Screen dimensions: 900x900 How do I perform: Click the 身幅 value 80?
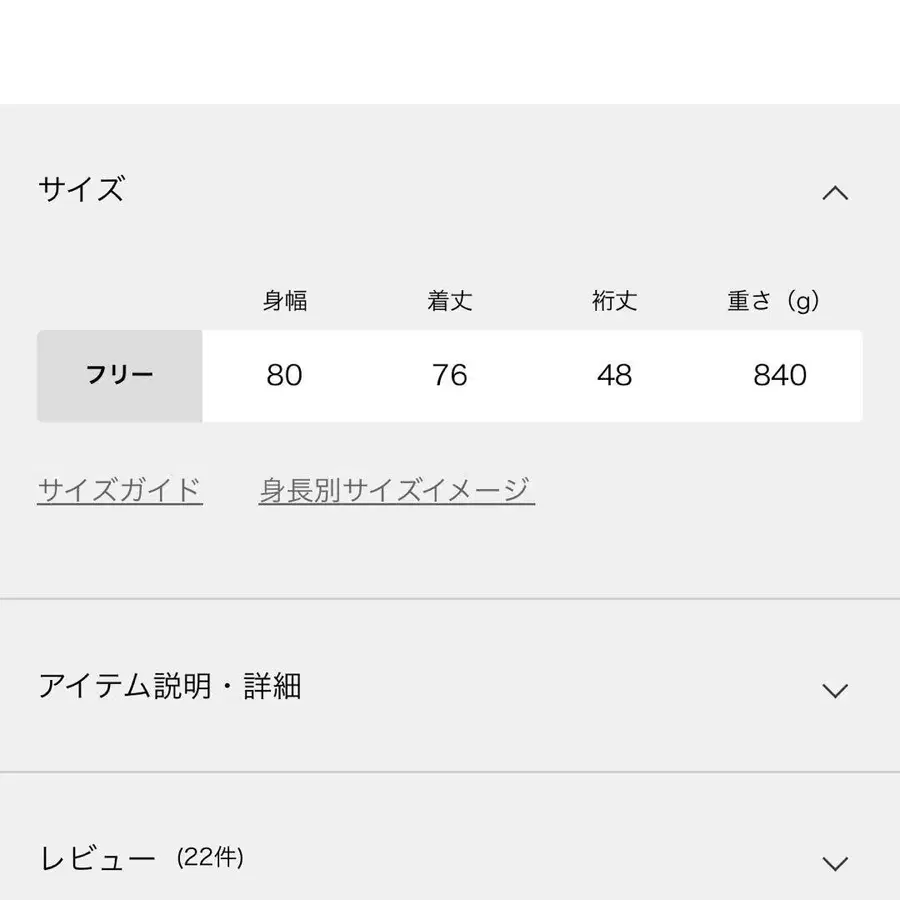[285, 376]
